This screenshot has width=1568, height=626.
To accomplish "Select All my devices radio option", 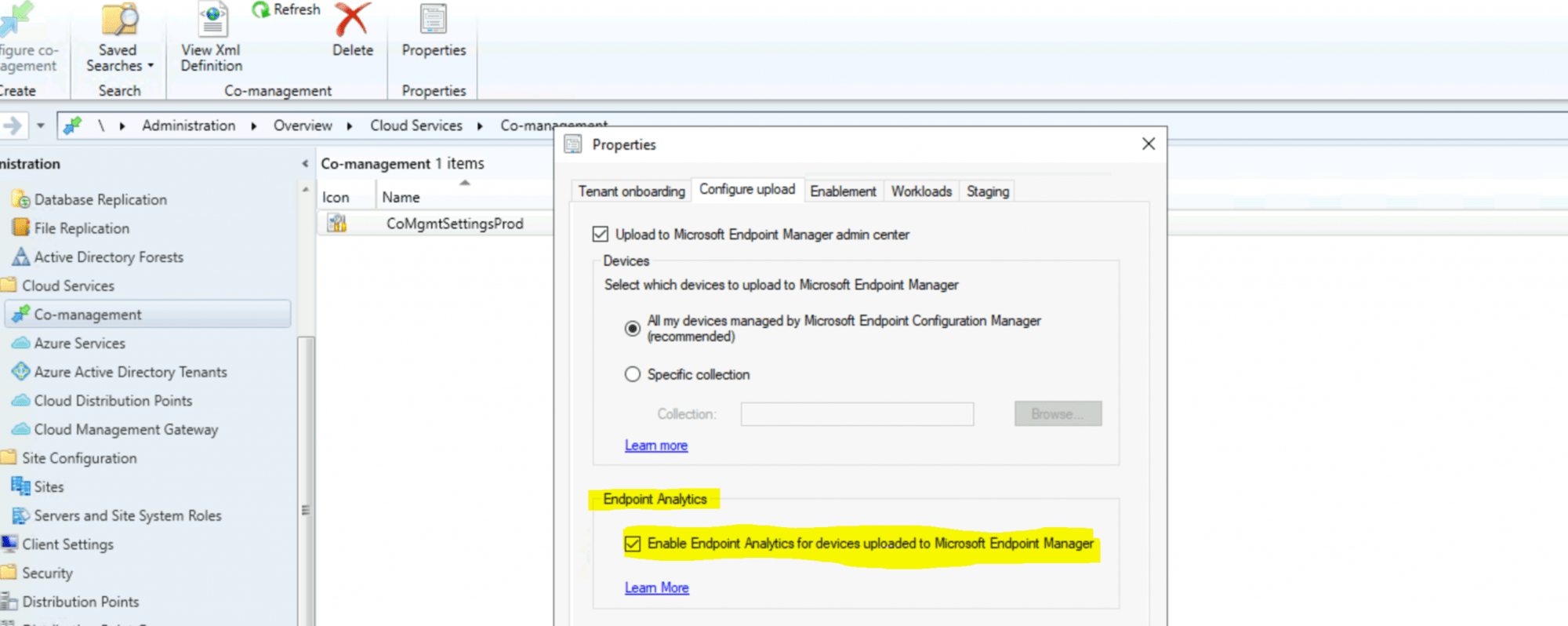I will point(633,329).
